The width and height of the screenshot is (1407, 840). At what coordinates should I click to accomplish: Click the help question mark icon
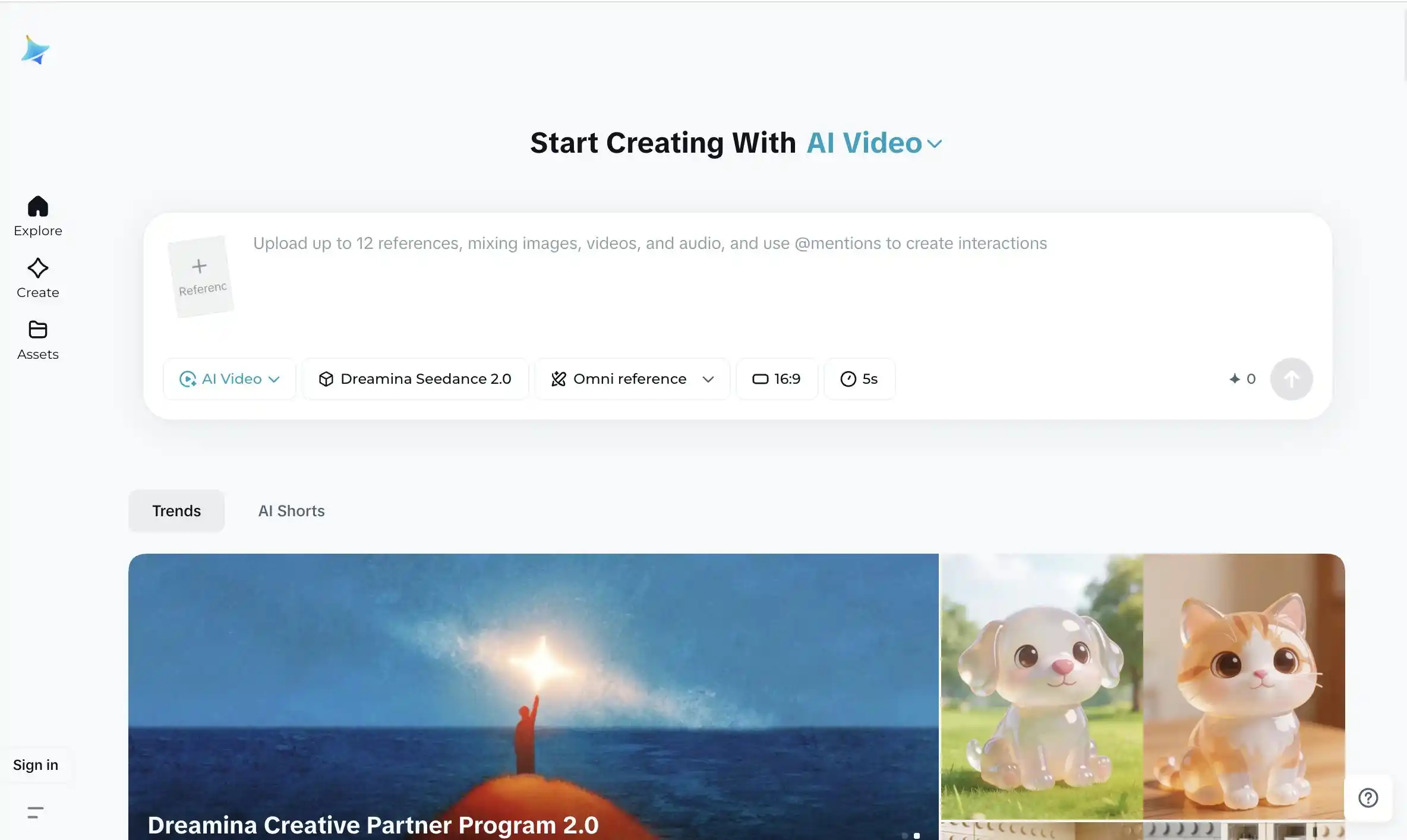(x=1368, y=798)
